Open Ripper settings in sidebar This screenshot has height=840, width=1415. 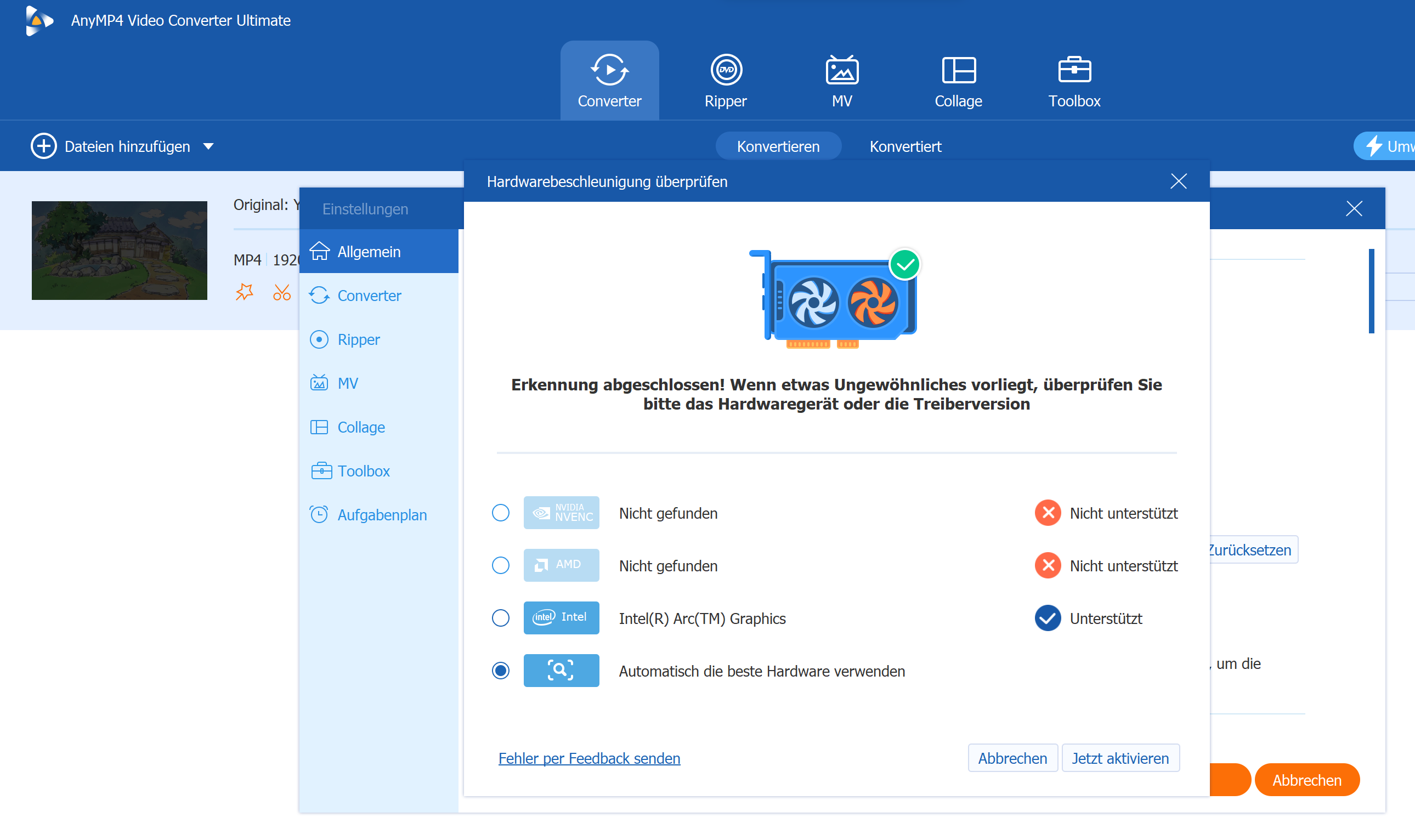pyautogui.click(x=378, y=339)
